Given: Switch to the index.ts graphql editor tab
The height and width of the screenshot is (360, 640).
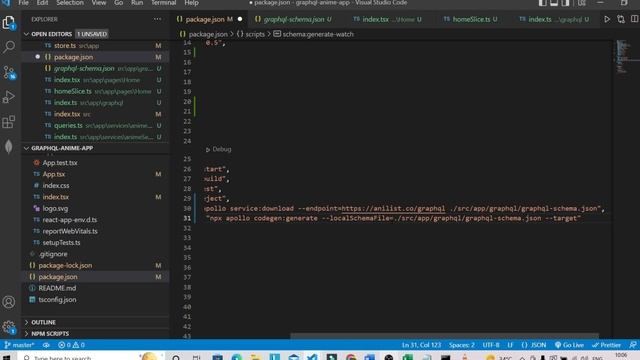Looking at the screenshot, I should [x=555, y=19].
